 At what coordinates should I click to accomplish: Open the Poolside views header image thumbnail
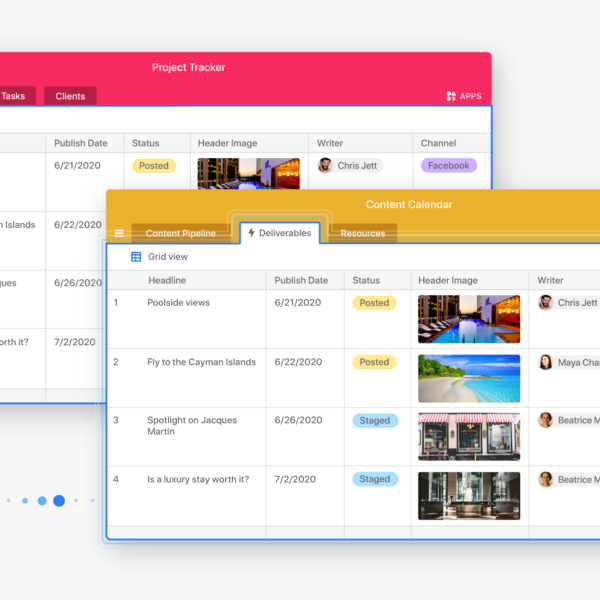[x=469, y=319]
